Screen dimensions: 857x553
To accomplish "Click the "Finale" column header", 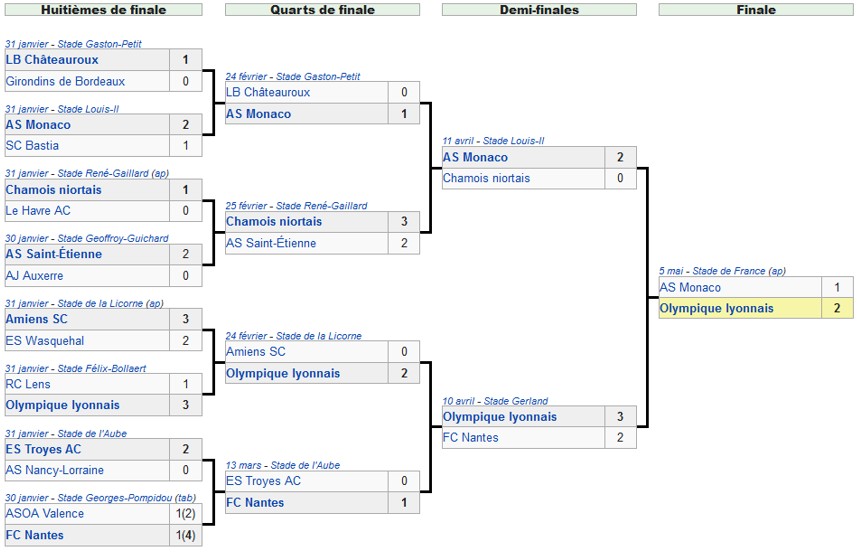I will click(755, 10).
